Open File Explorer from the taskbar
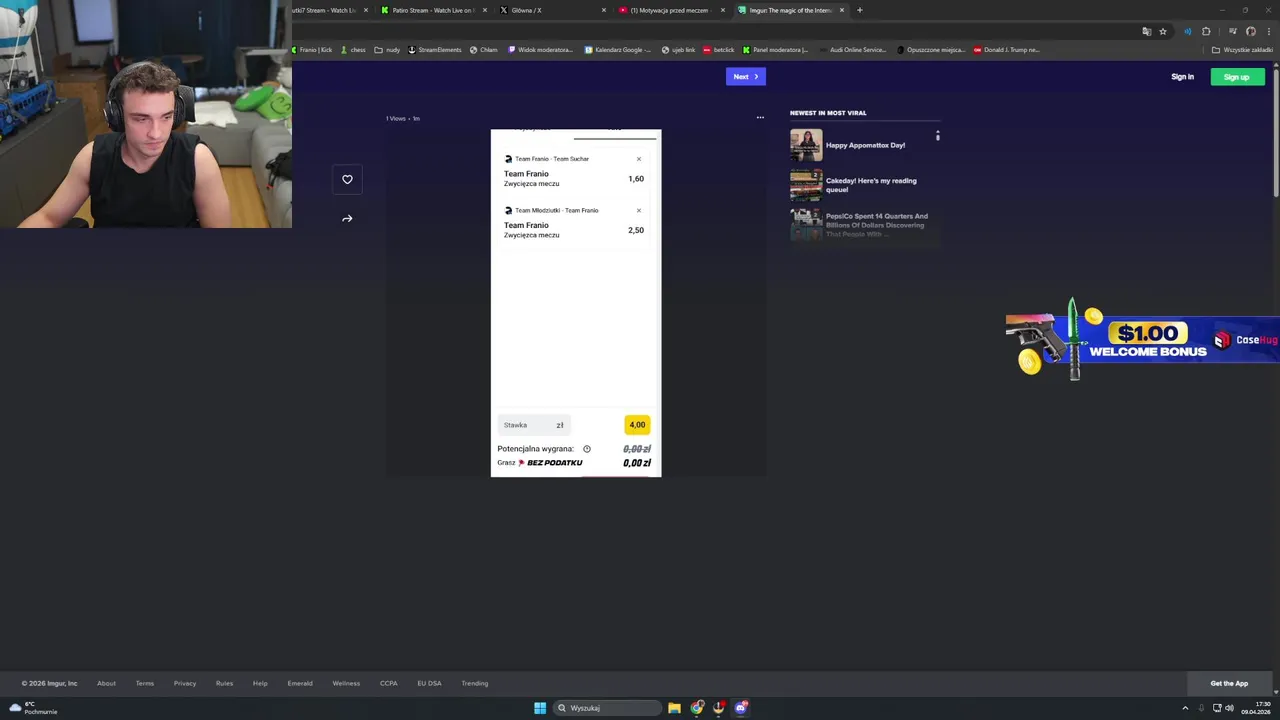Image resolution: width=1280 pixels, height=720 pixels. 675,708
